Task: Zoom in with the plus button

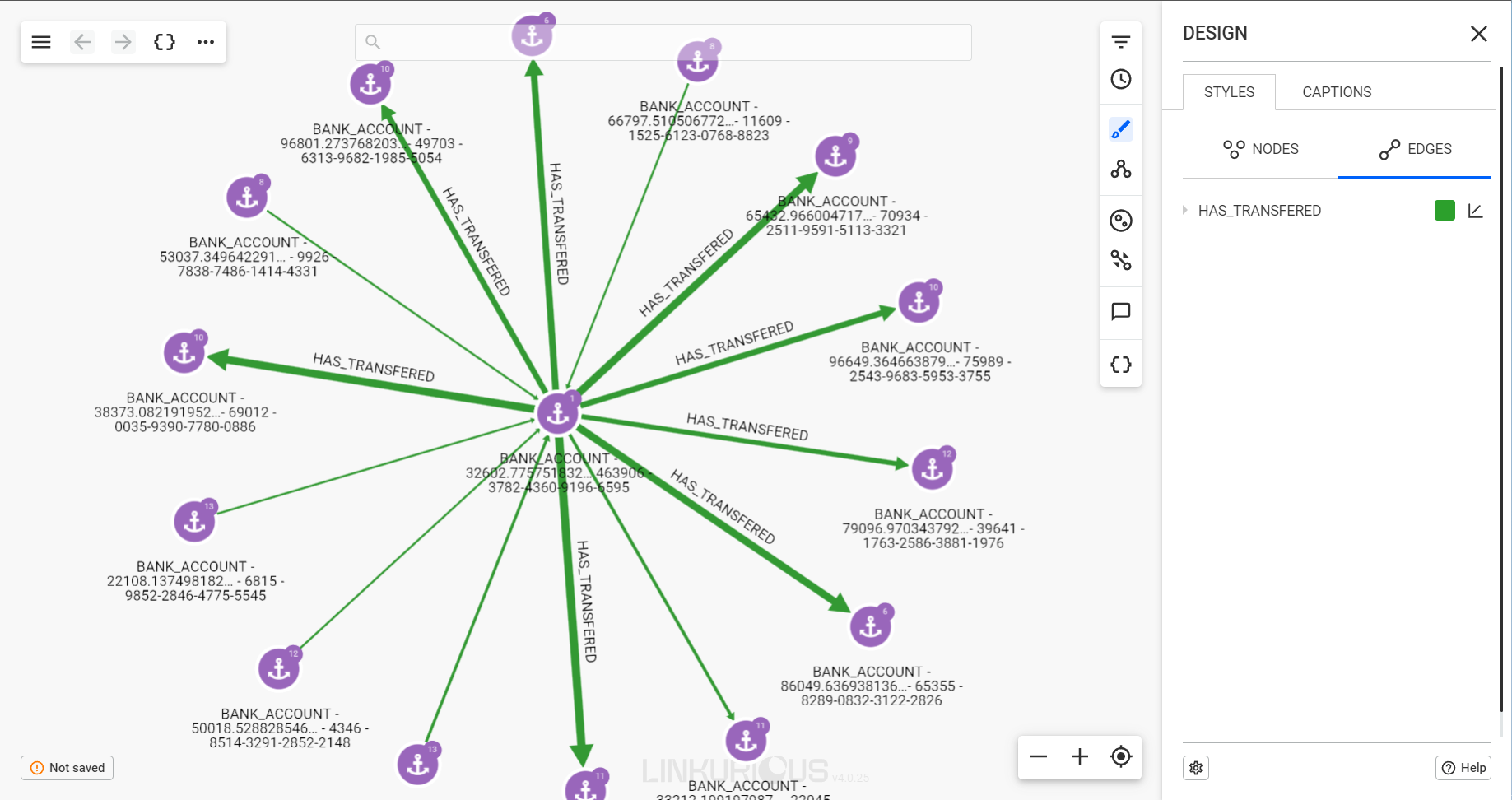Action: [x=1080, y=756]
